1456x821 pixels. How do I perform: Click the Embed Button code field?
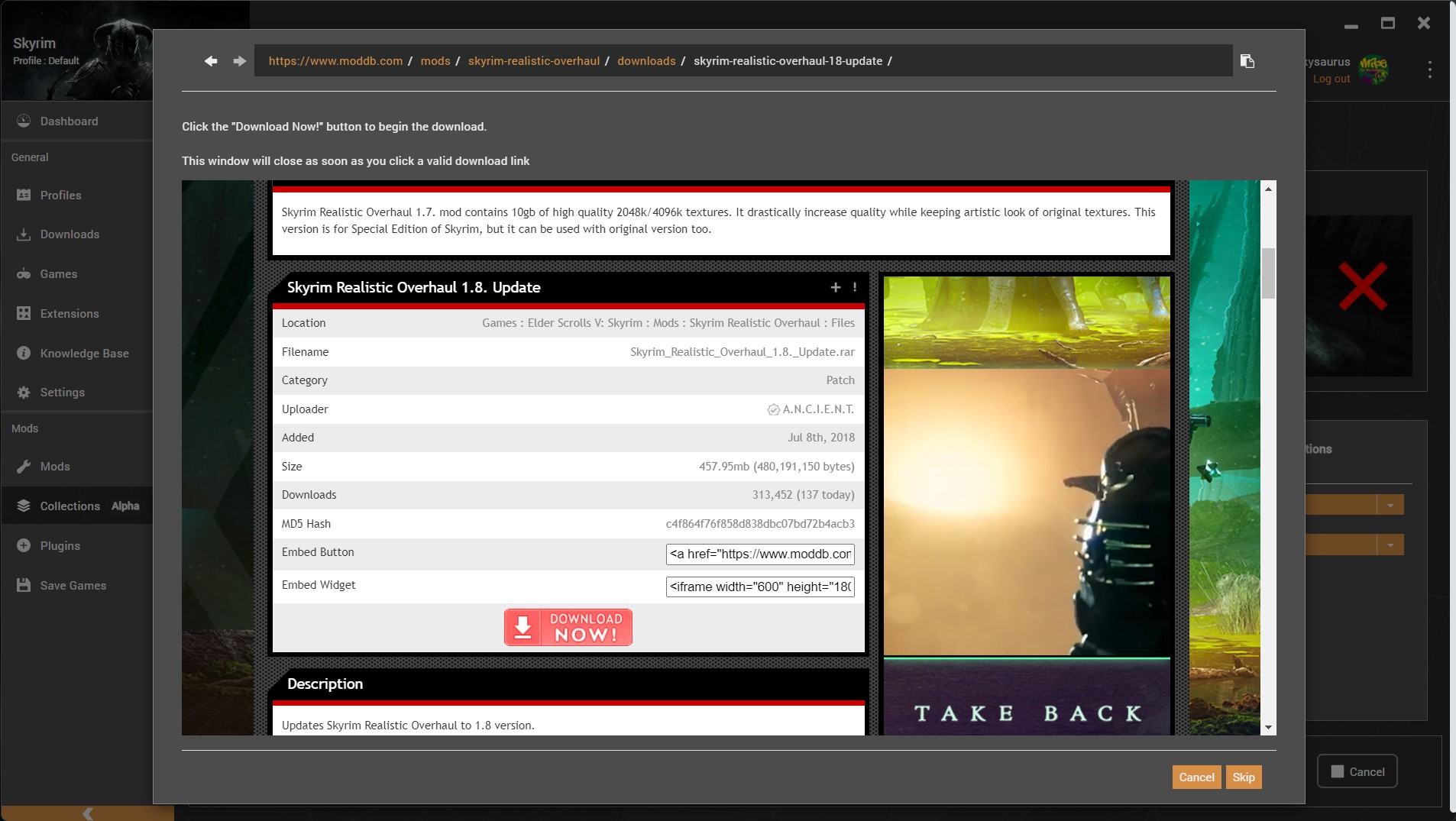coord(760,554)
